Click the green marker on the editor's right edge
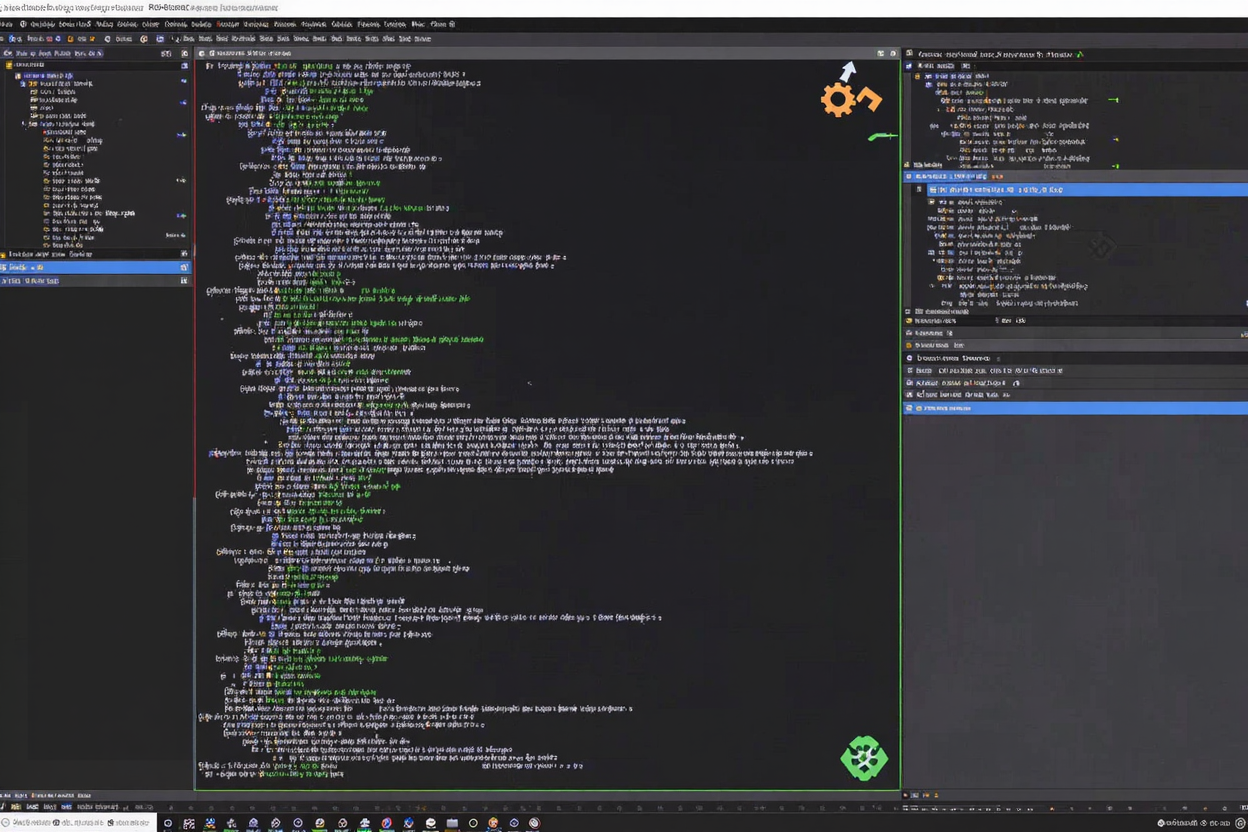 [882, 136]
